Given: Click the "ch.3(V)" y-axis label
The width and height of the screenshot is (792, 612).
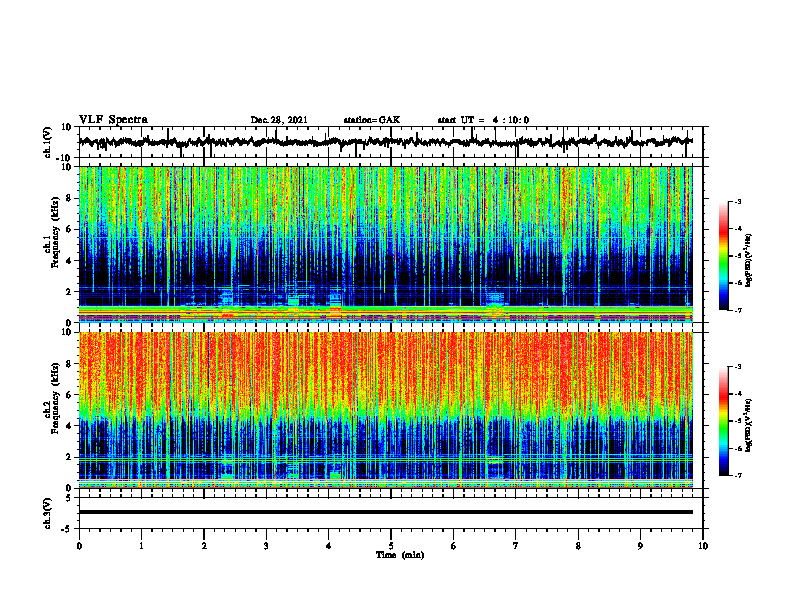Looking at the screenshot, I should [x=48, y=513].
